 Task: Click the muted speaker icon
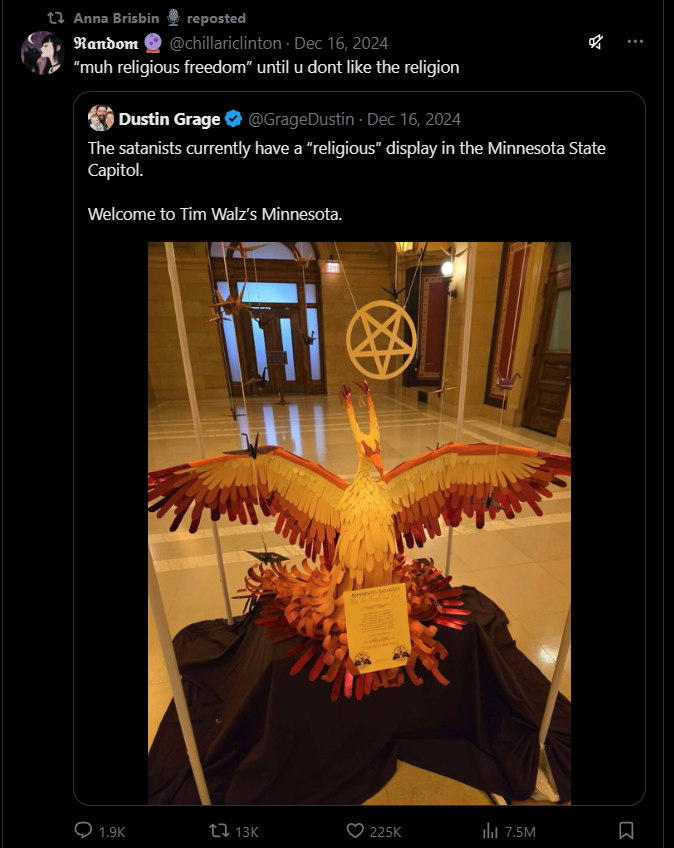pos(596,42)
